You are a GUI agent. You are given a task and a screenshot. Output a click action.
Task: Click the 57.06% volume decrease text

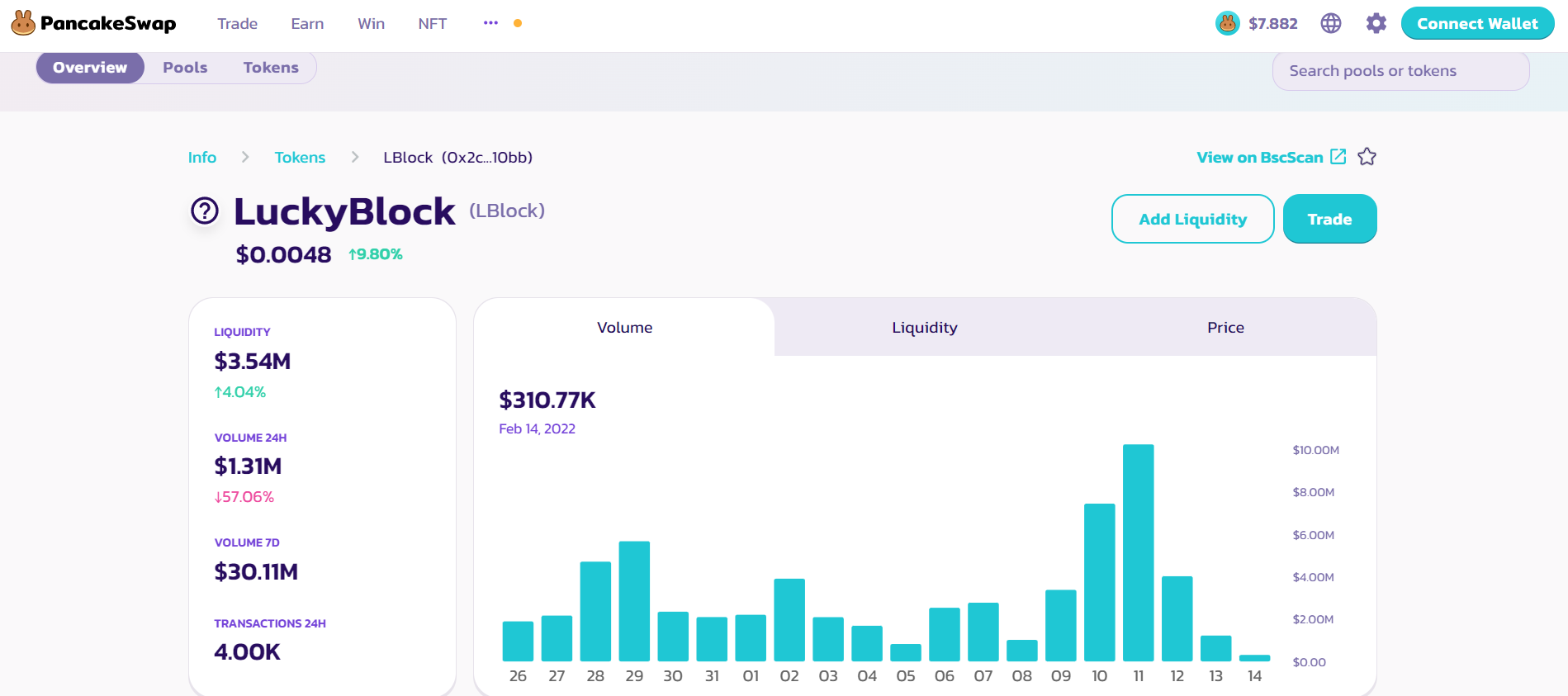click(244, 497)
